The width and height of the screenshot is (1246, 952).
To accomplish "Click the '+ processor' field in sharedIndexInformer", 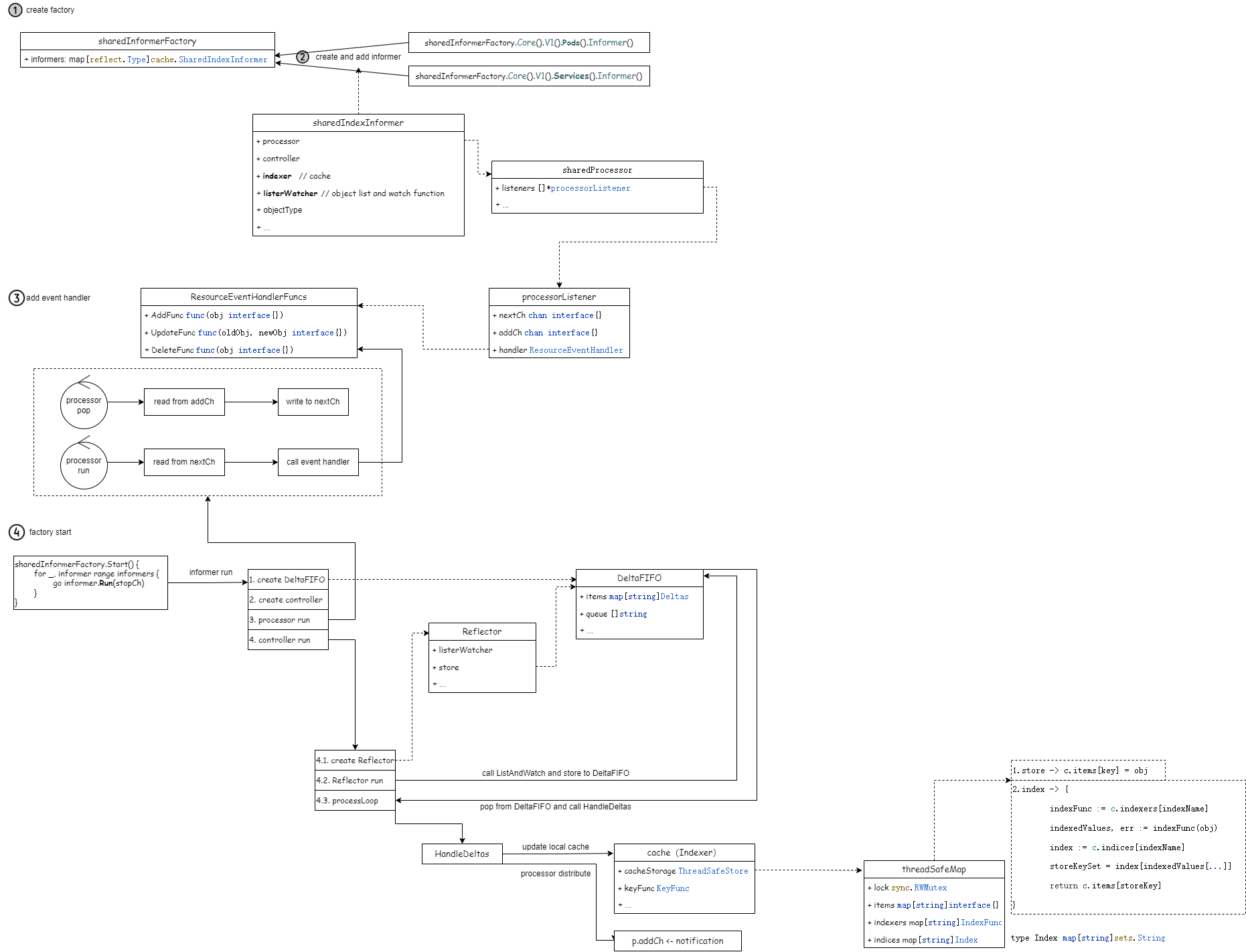I will (x=358, y=141).
